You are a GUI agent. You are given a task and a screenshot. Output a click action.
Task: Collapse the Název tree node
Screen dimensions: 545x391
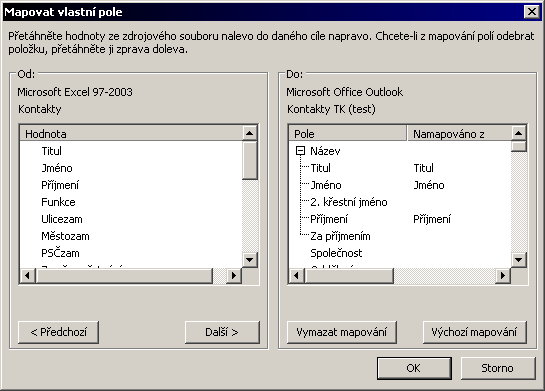pos(300,151)
